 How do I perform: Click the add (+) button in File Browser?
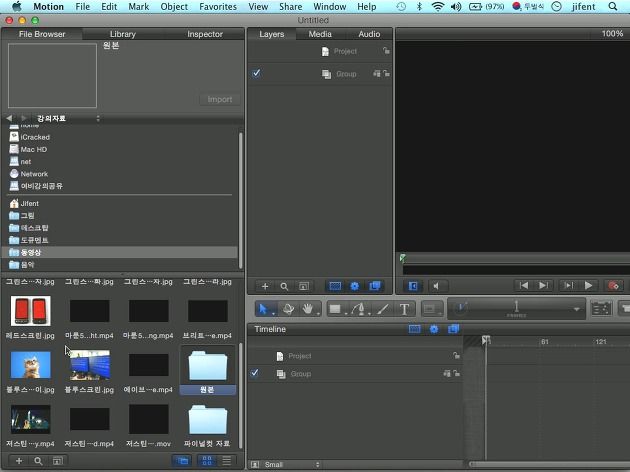point(19,460)
